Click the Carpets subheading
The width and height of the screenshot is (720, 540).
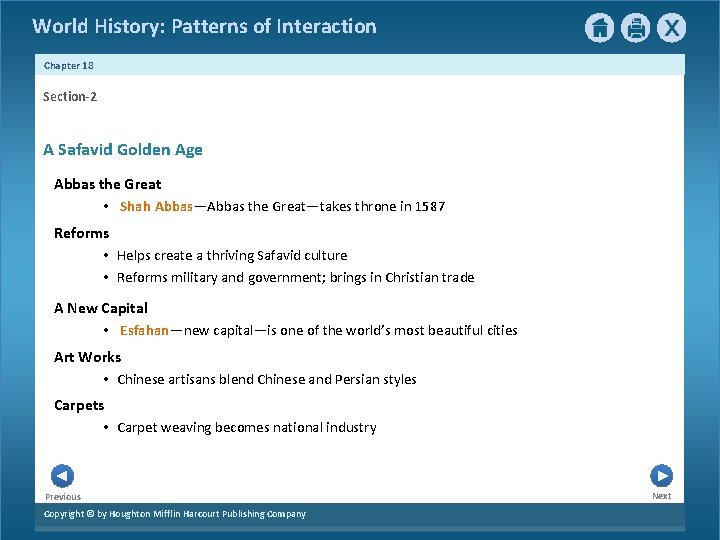[x=79, y=405]
